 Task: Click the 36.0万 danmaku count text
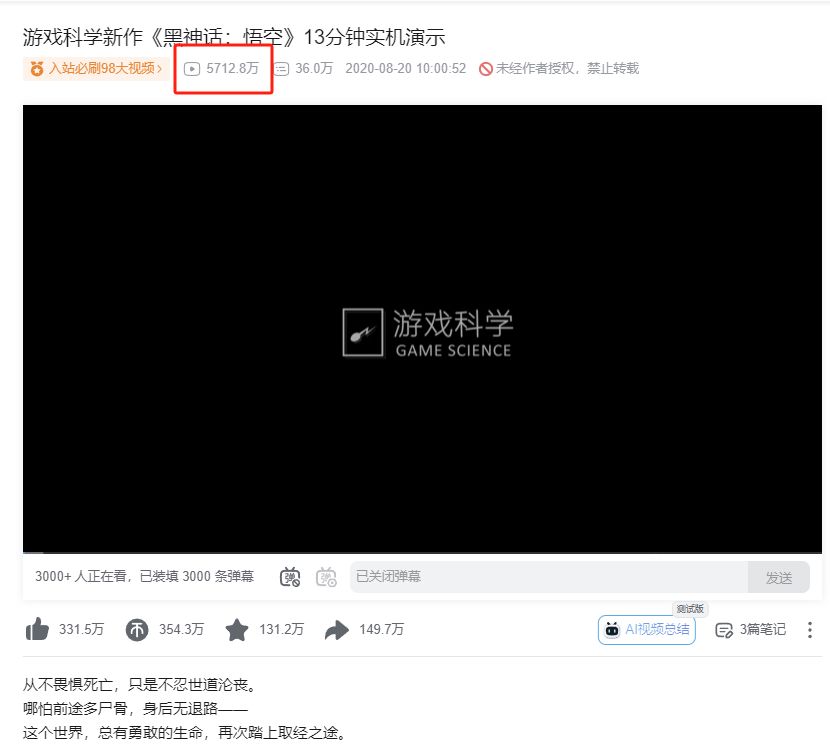tap(314, 68)
